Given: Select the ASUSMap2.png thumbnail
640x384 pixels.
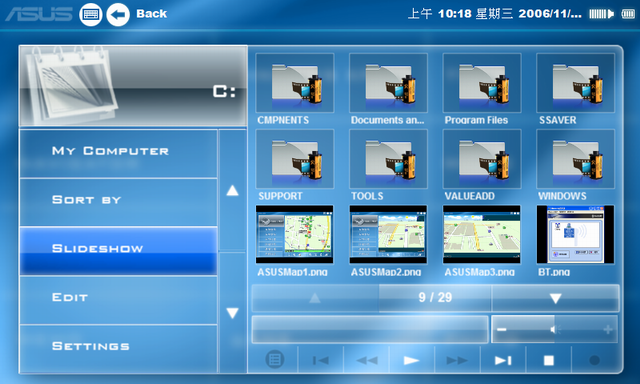Looking at the screenshot, I should tap(388, 235).
